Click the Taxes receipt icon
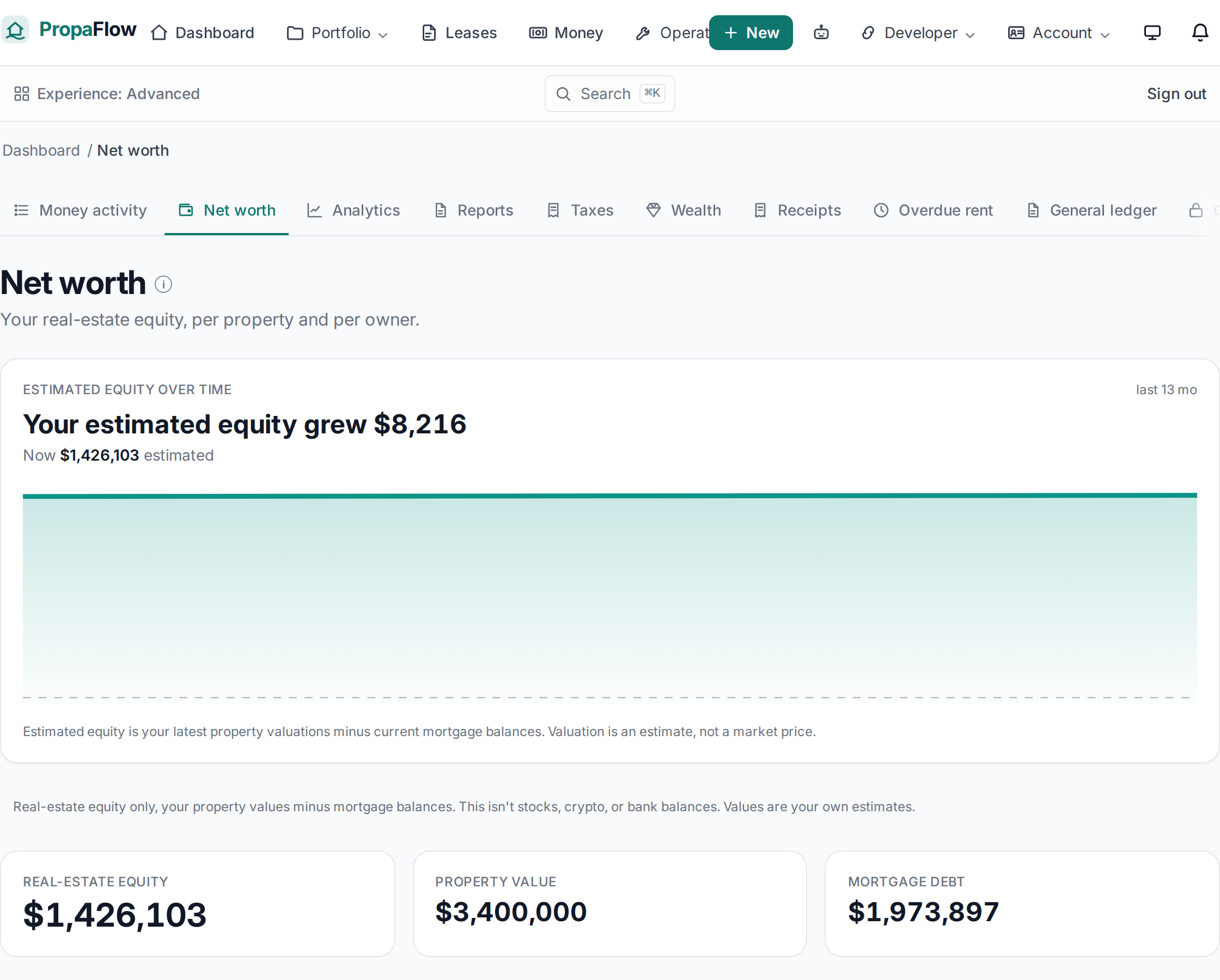The height and width of the screenshot is (980, 1220). [x=553, y=210]
